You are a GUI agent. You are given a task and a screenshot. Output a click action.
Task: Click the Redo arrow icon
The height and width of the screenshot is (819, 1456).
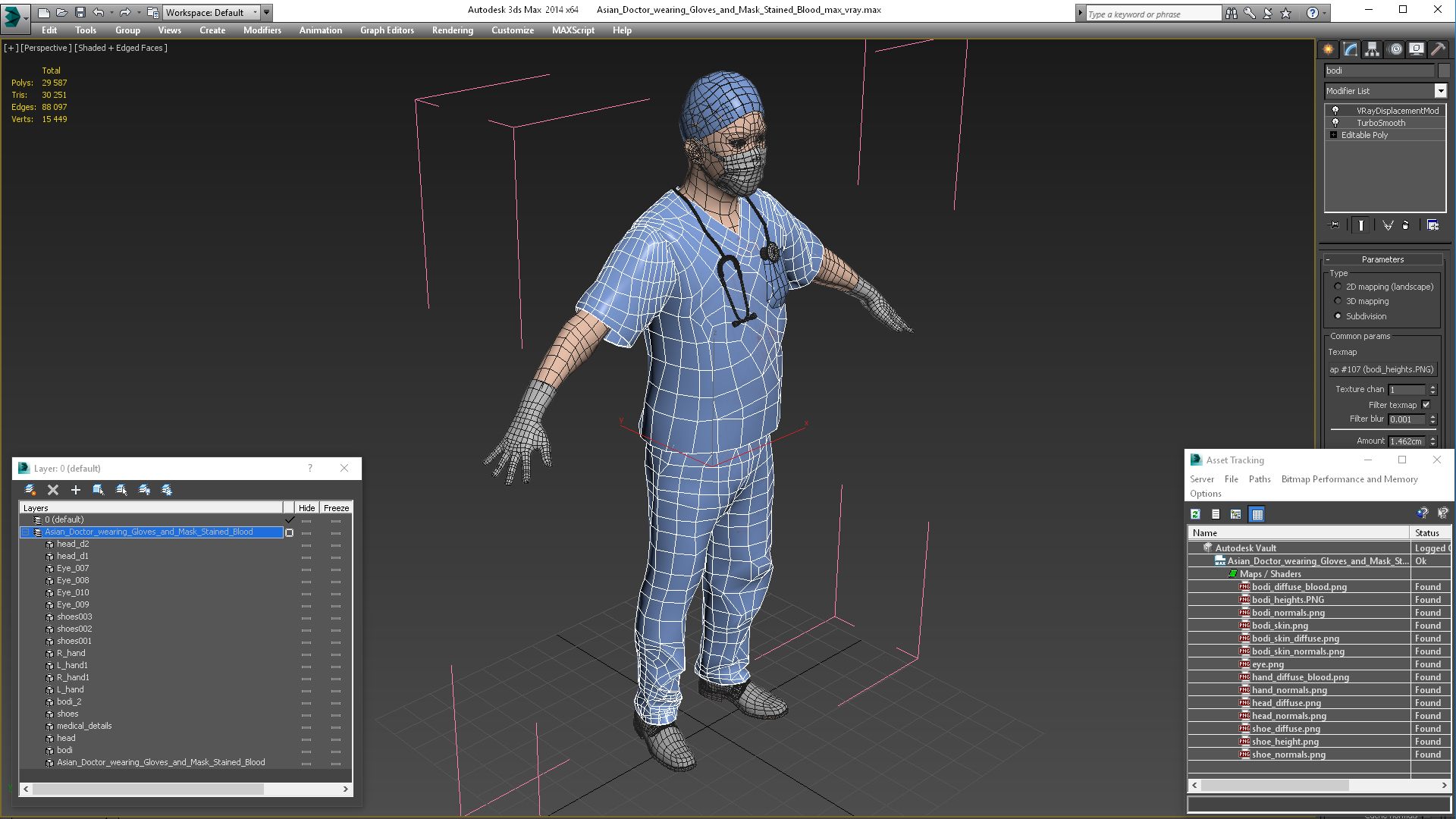(125, 13)
